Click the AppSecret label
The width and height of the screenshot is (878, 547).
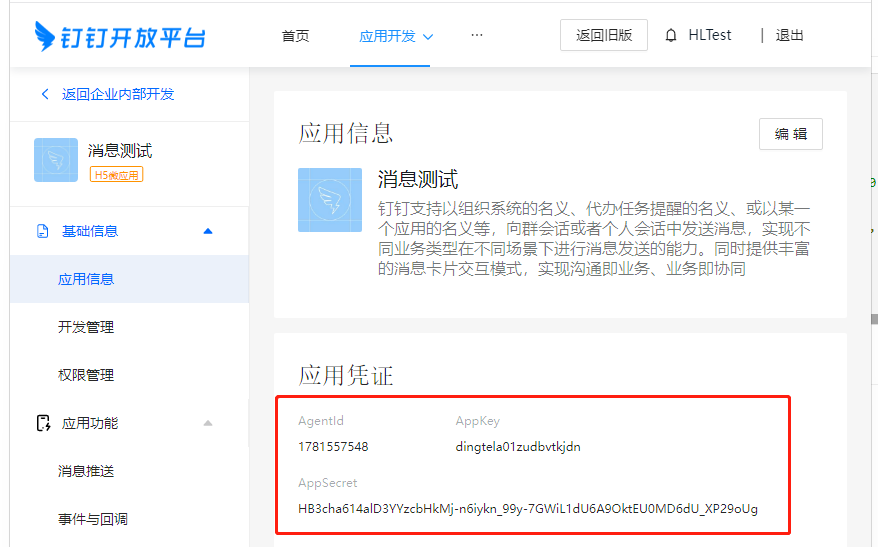pyautogui.click(x=328, y=483)
